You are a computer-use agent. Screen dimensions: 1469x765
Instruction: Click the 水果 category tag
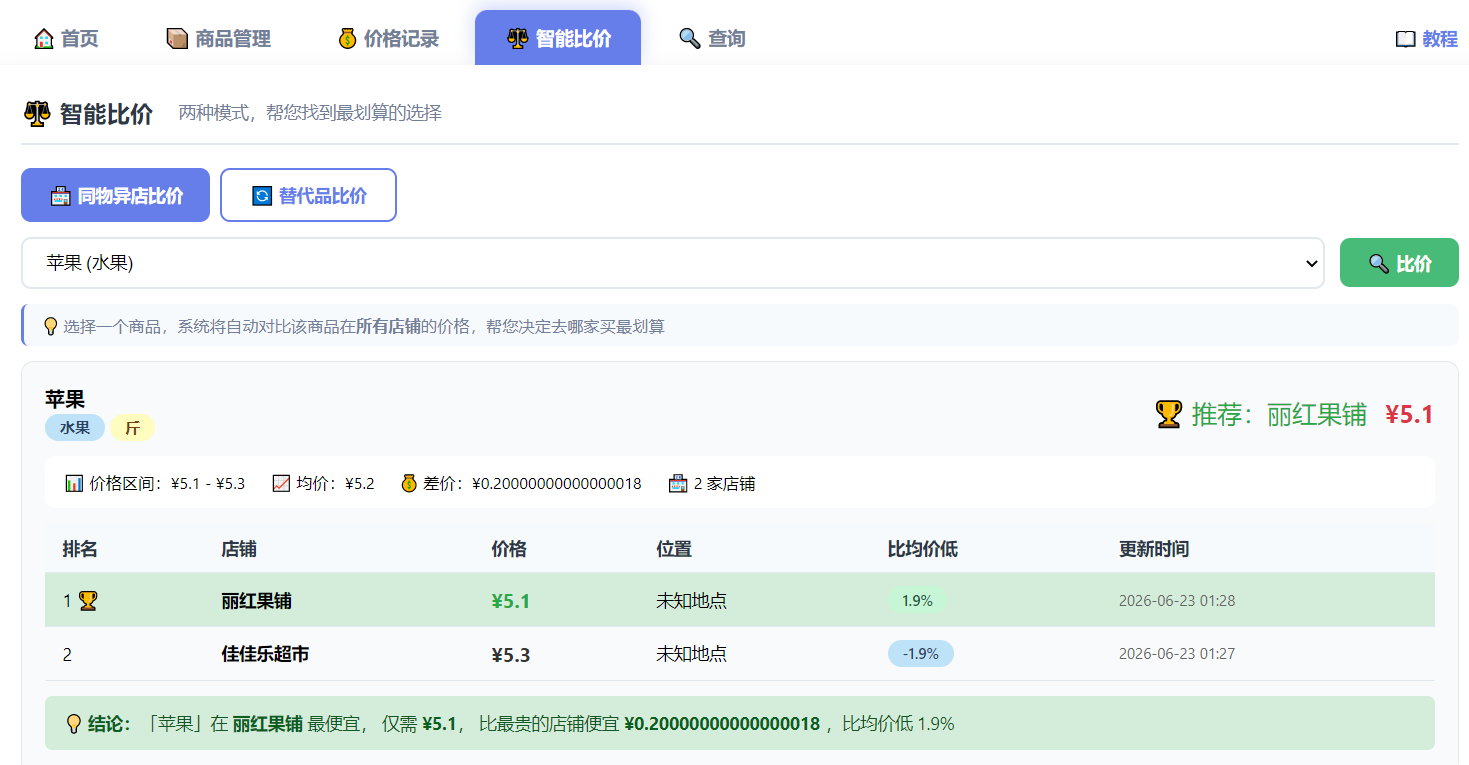pos(75,428)
